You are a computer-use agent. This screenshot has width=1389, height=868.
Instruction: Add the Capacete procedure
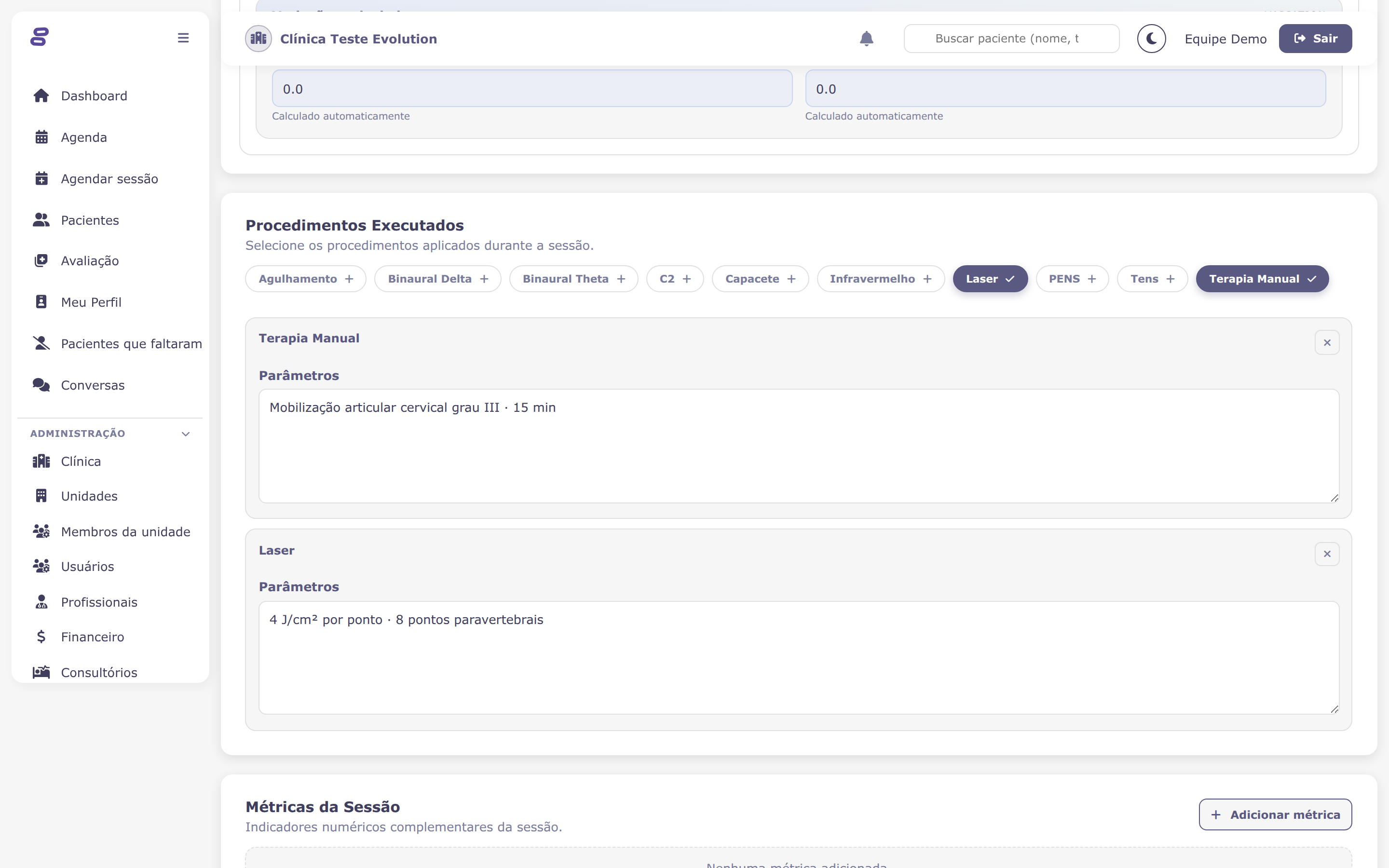[761, 279]
